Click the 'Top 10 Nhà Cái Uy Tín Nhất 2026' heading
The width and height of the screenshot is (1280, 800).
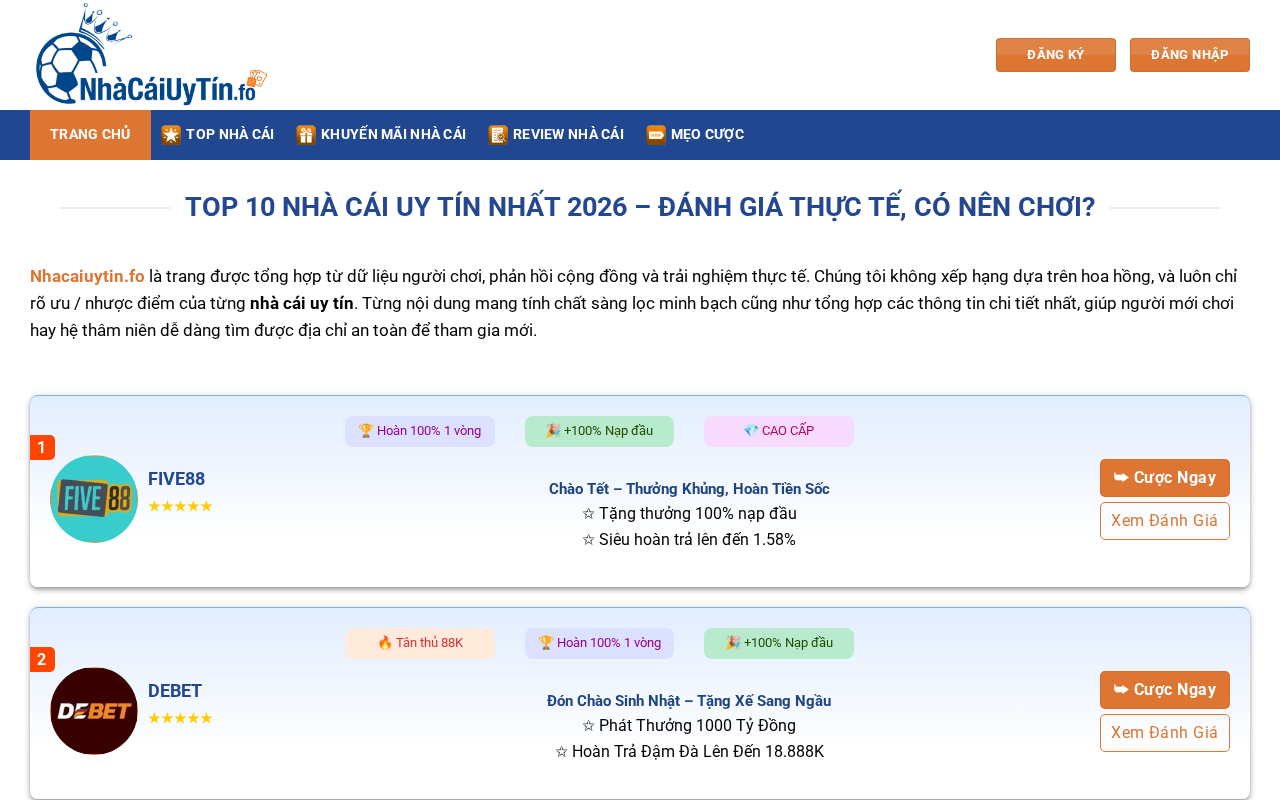[x=640, y=207]
